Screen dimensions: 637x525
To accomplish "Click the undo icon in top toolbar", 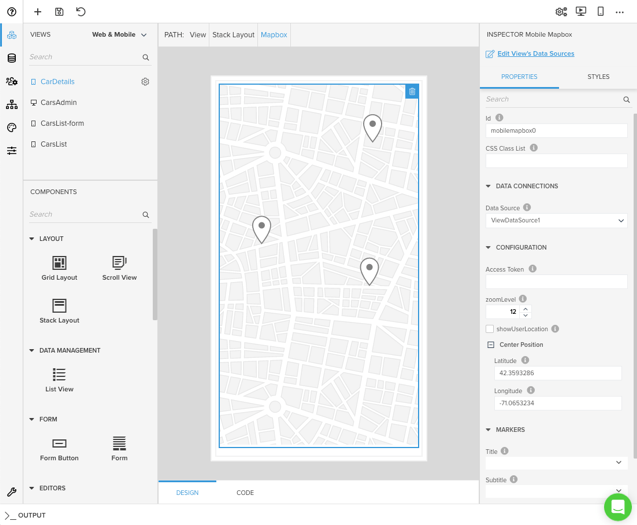I will point(81,12).
